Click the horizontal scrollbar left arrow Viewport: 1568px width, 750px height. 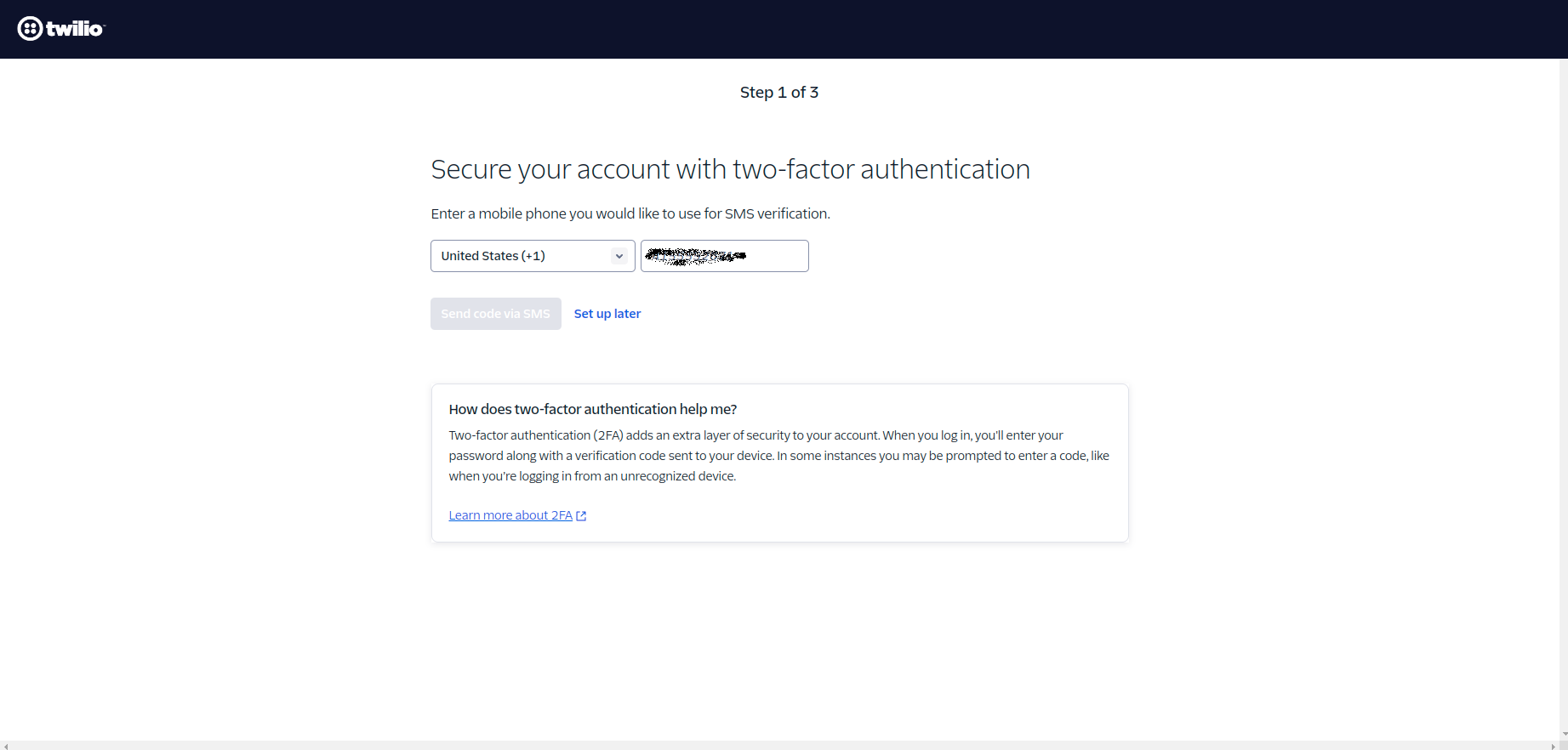click(5, 746)
